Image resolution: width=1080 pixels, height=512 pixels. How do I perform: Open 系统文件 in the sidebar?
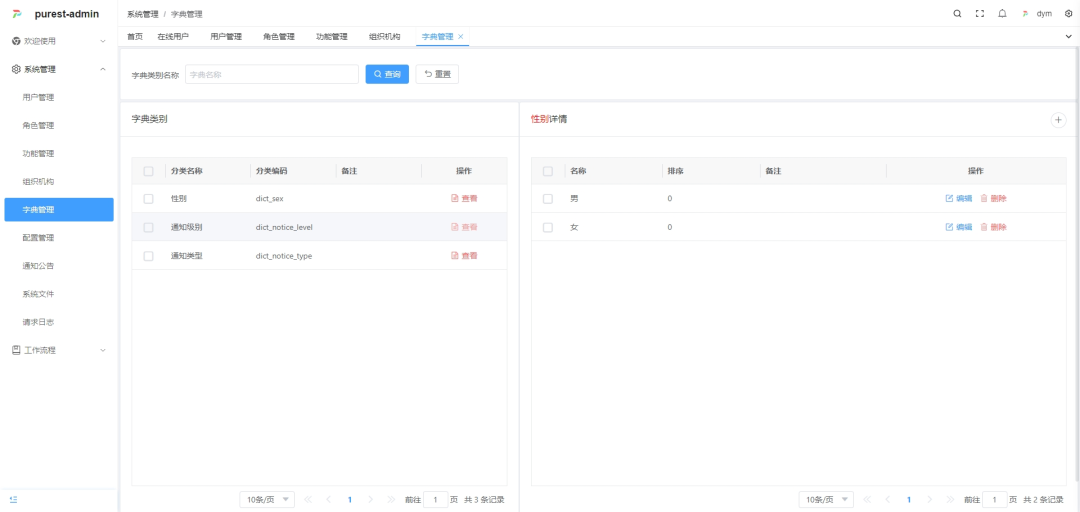(59, 294)
